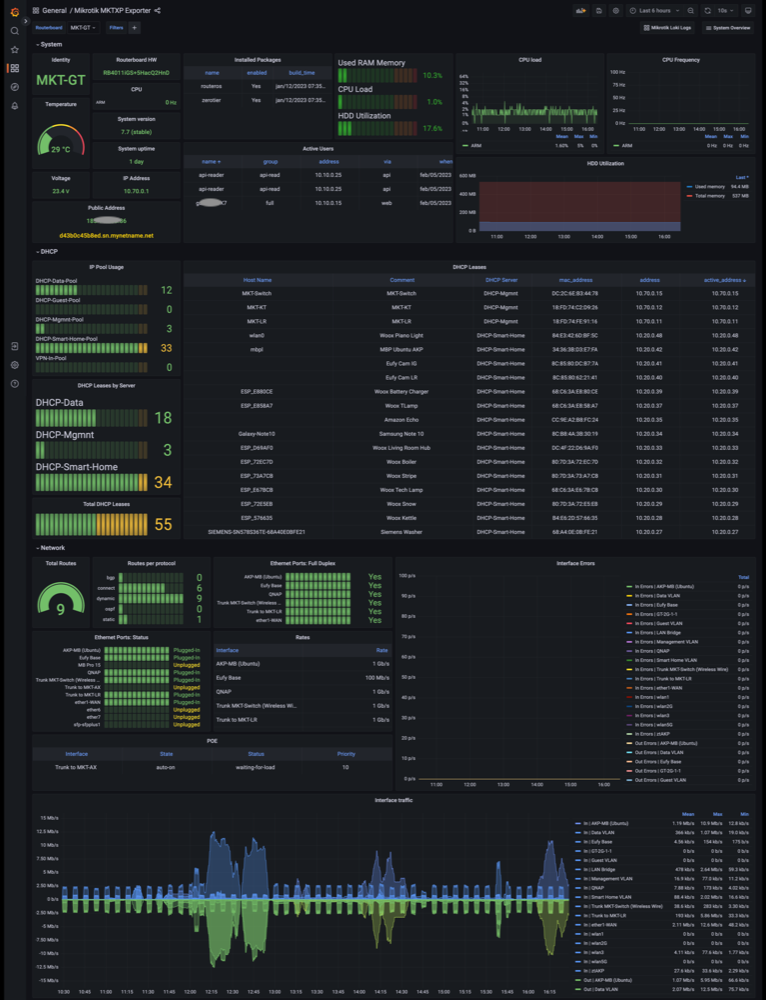
Task: Add a filter with the plus button
Action: tap(134, 28)
